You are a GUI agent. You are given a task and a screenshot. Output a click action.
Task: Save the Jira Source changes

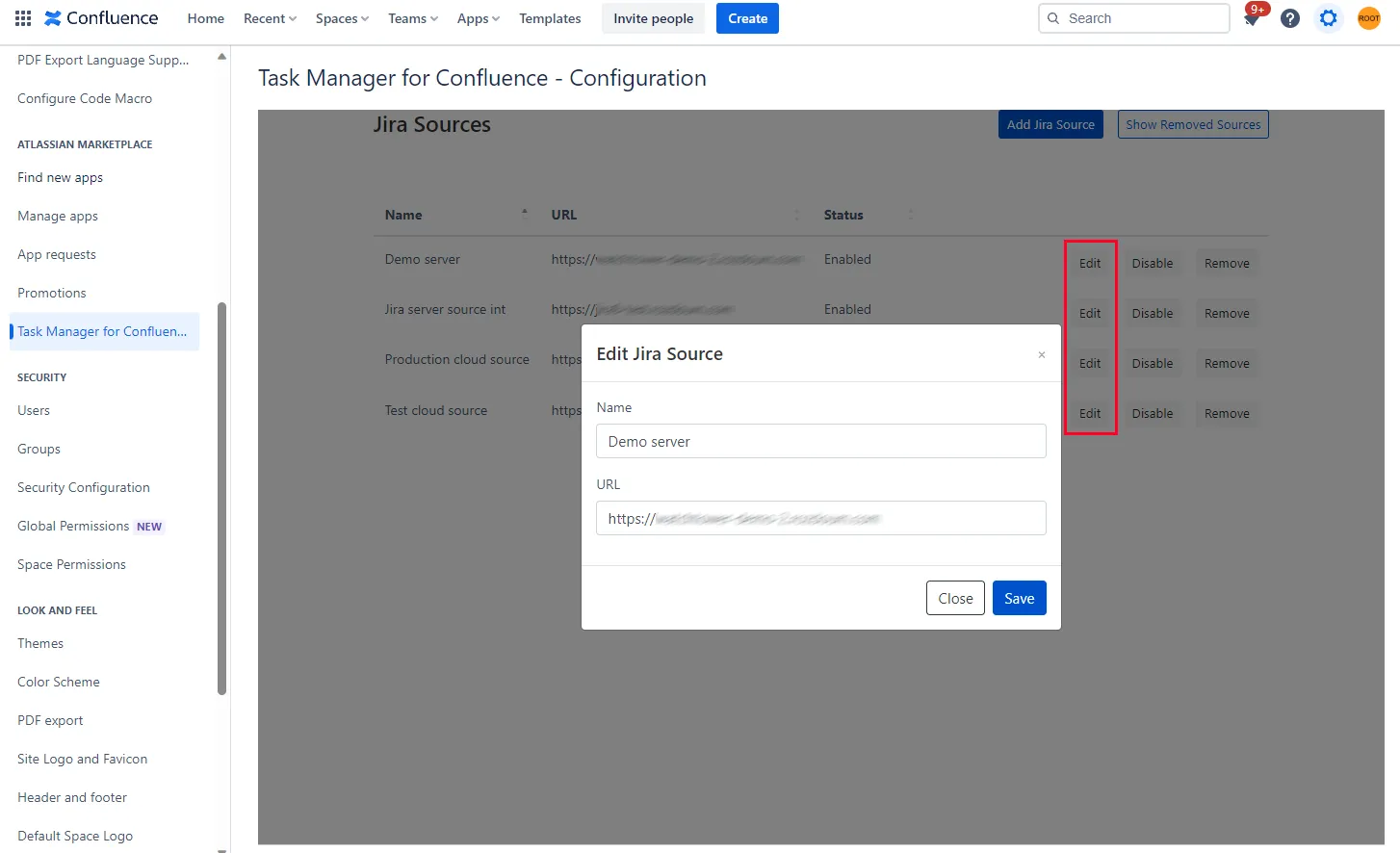[x=1019, y=598]
